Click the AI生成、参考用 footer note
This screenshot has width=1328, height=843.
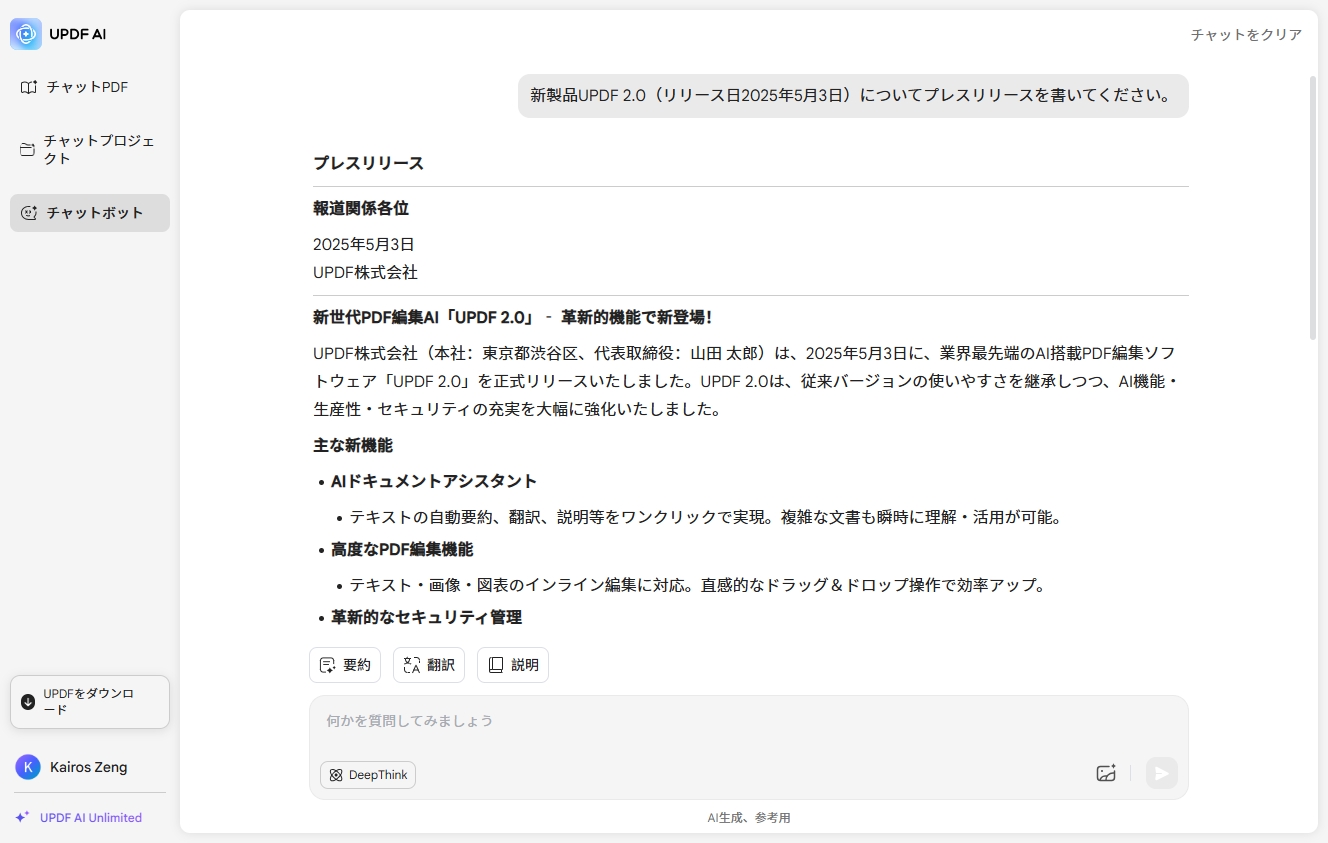[749, 818]
